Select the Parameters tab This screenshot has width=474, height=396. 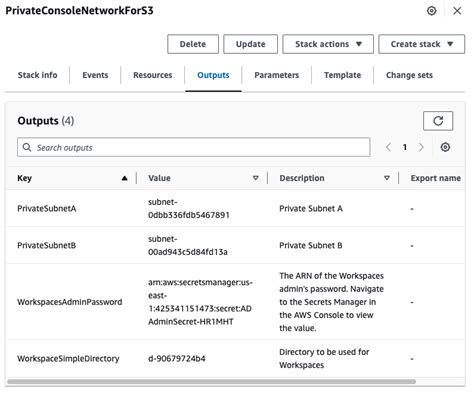276,75
